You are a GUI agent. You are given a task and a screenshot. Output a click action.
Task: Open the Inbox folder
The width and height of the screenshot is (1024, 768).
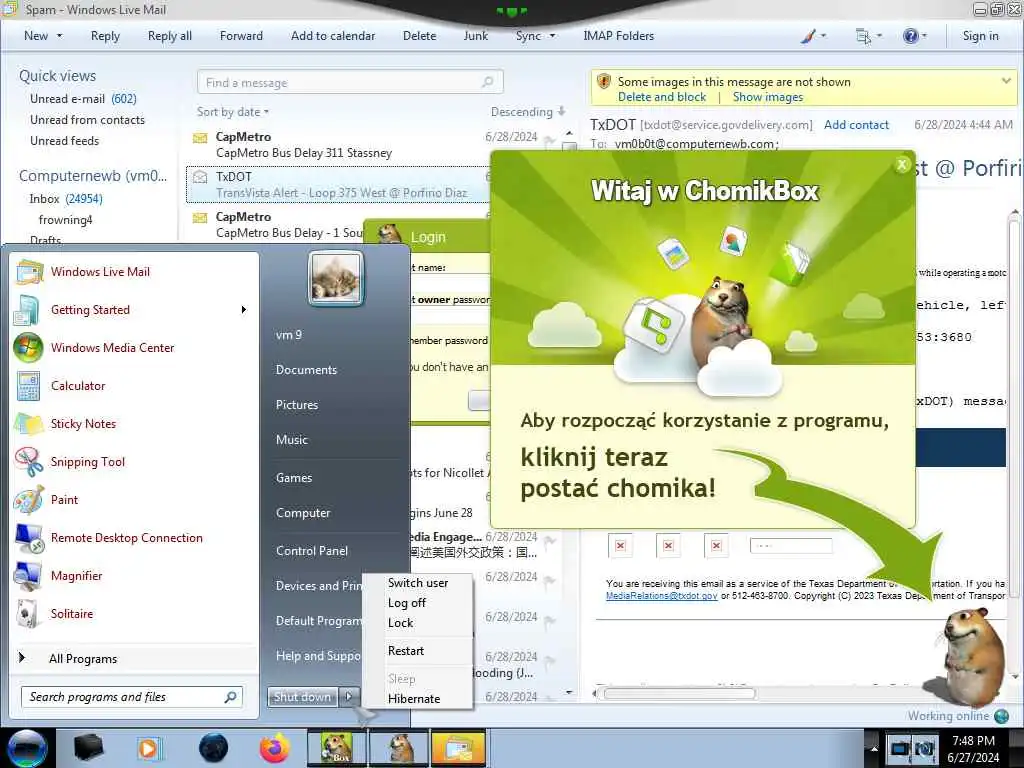click(66, 199)
